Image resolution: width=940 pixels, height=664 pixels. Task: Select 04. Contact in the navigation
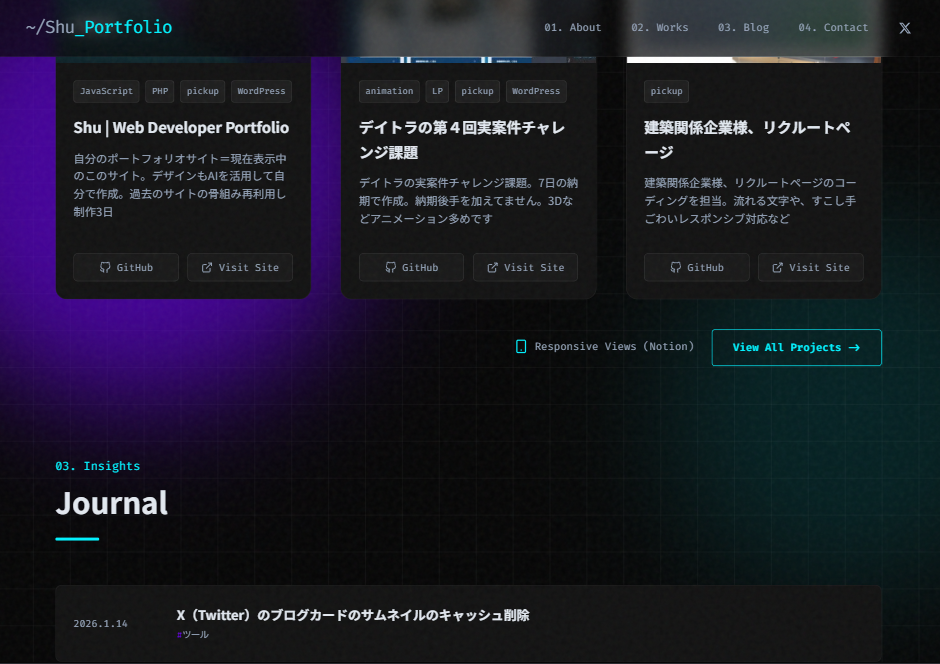833,27
